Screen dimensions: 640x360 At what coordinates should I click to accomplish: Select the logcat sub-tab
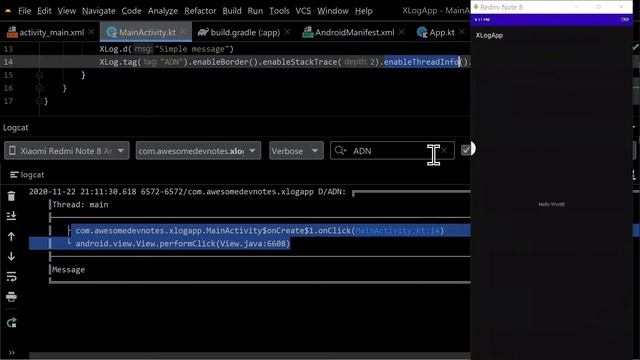(27, 175)
